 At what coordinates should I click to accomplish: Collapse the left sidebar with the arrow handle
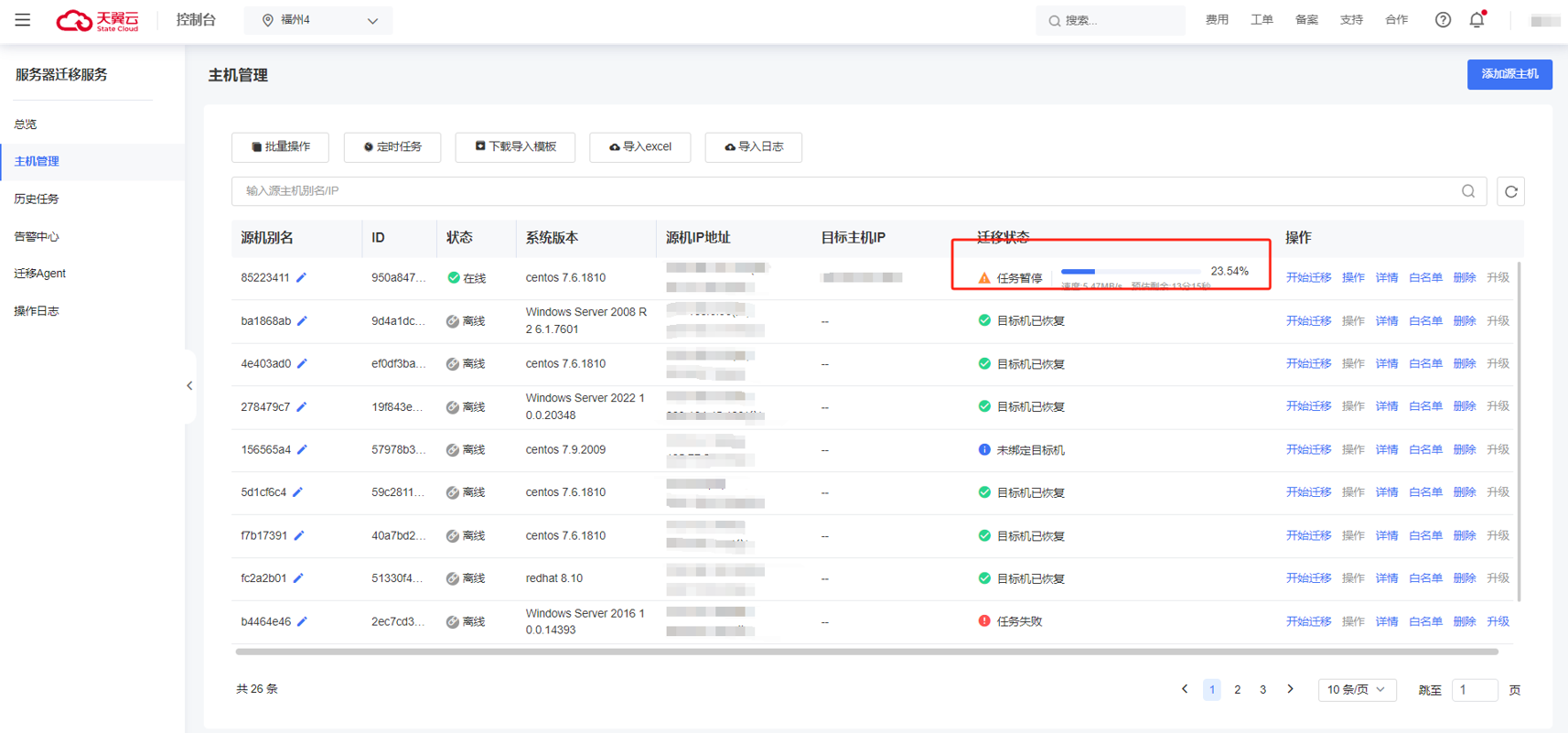(189, 386)
